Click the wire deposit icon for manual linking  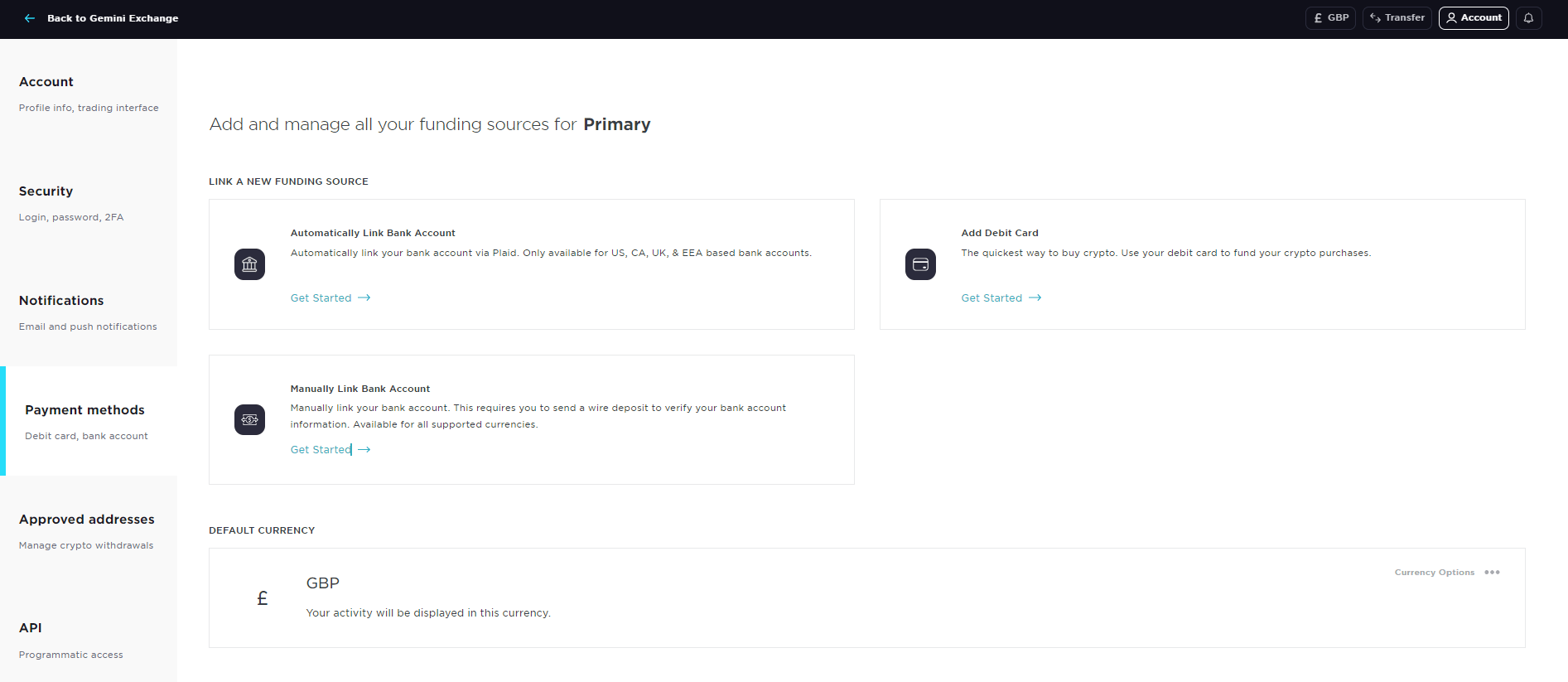pos(249,420)
